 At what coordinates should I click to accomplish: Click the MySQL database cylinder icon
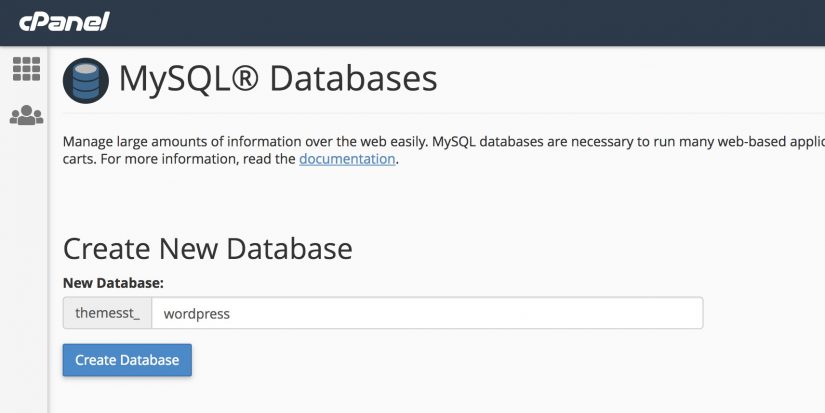point(86,80)
